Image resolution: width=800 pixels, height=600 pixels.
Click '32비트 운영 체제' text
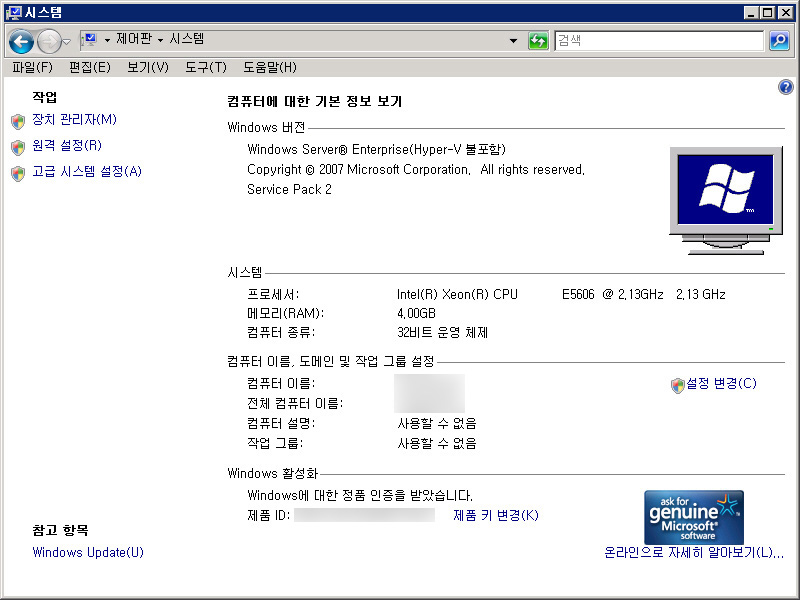click(x=442, y=333)
